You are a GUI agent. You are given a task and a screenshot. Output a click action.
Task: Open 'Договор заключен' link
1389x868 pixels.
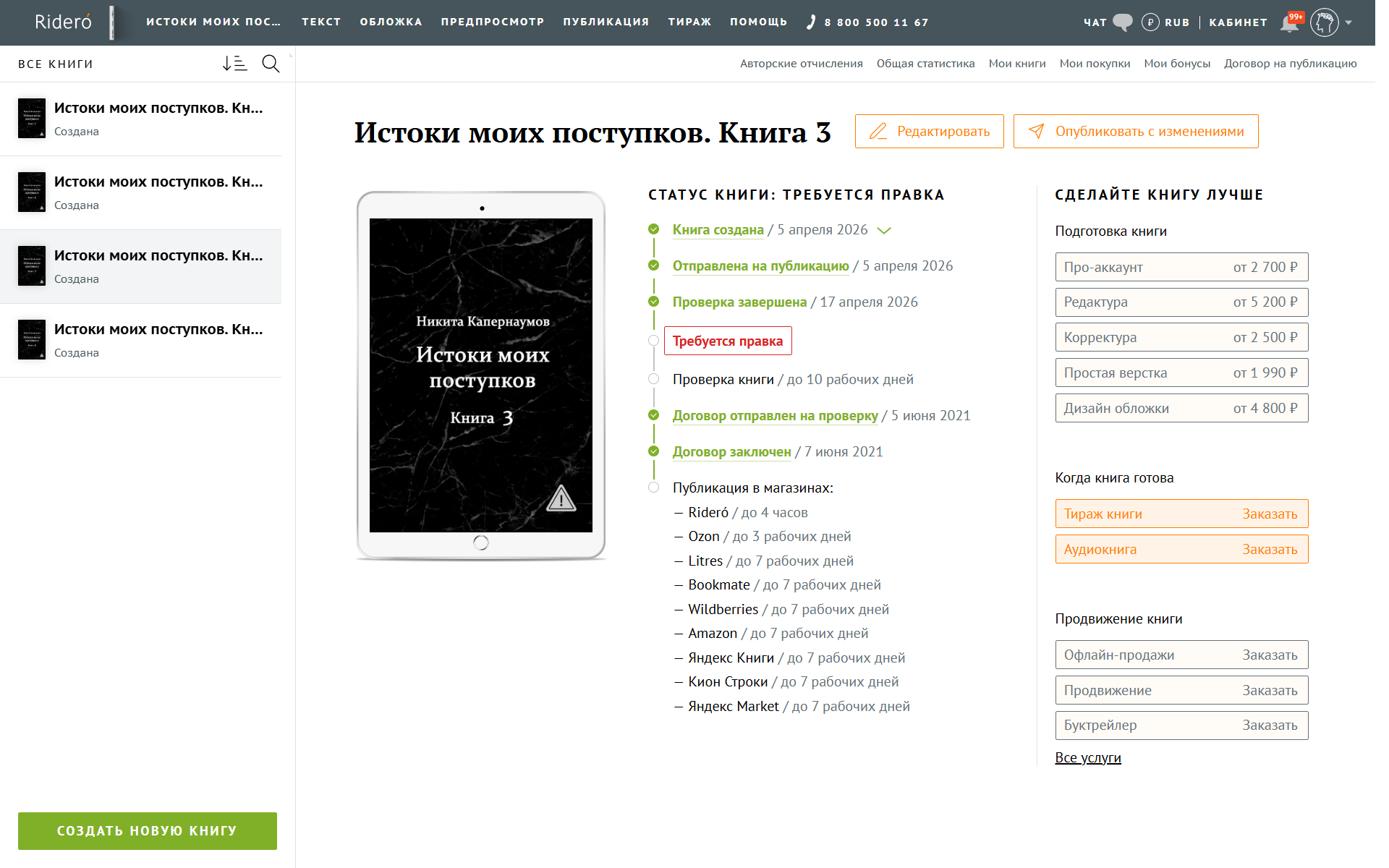pyautogui.click(x=732, y=452)
